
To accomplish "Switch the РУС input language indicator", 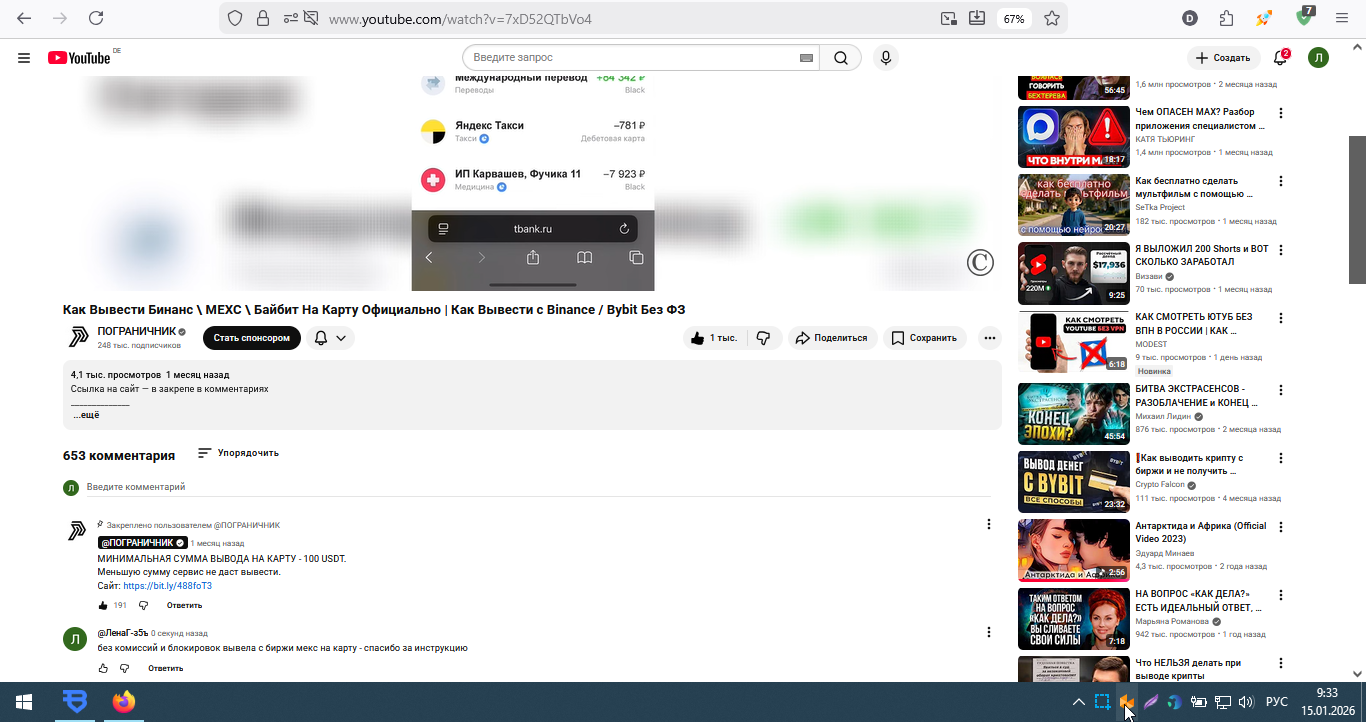I will point(1277,702).
